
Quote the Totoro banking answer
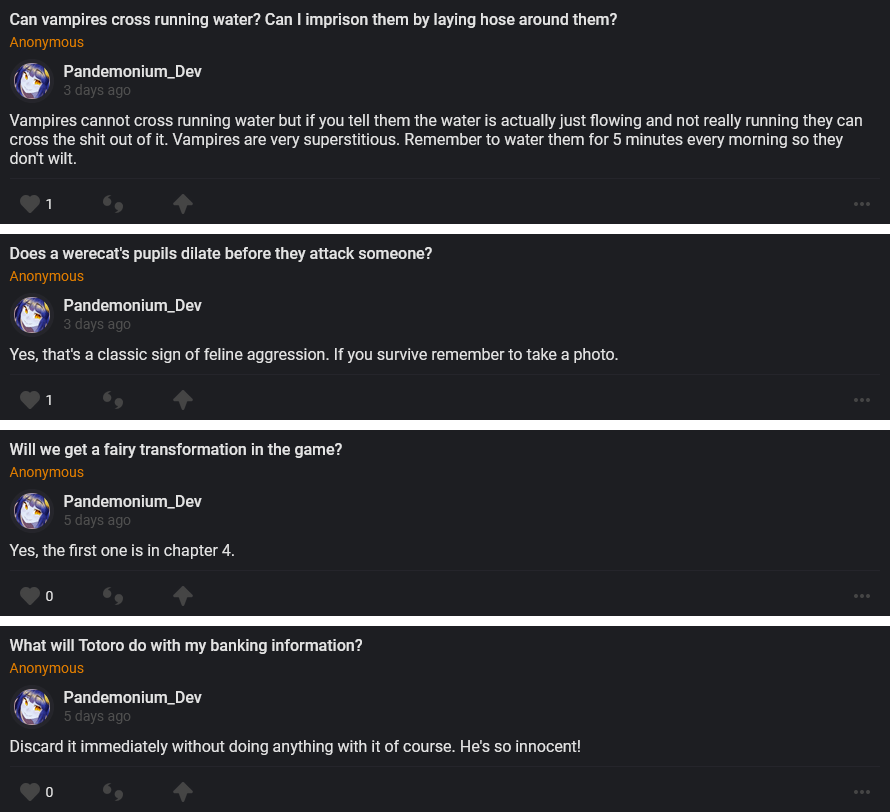113,792
